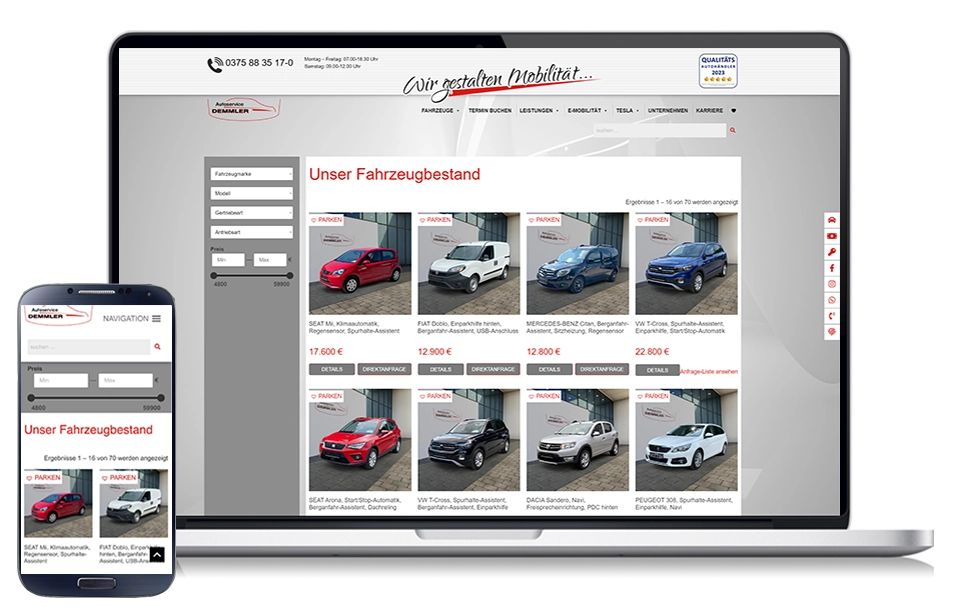
Task: Click the Min price field on laptop
Action: point(228,260)
